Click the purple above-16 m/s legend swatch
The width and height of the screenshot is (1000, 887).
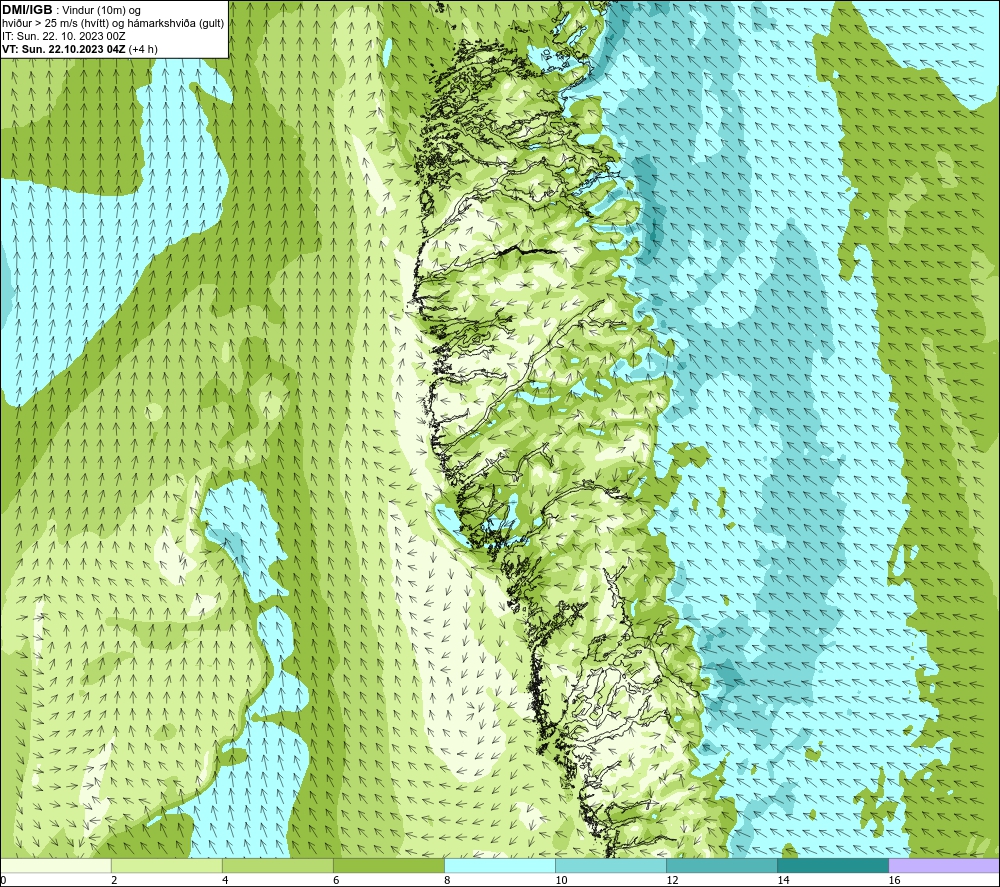coord(944,865)
